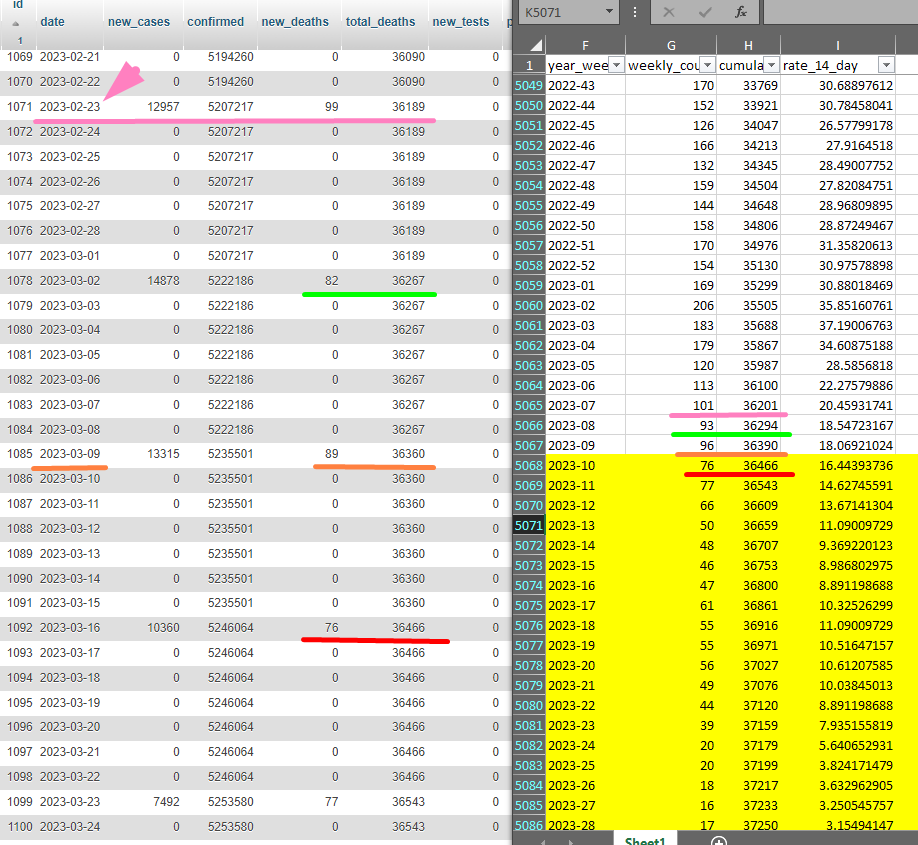Click the 10360 new_cases value in database table
The width and height of the screenshot is (918, 845).
coord(163,628)
